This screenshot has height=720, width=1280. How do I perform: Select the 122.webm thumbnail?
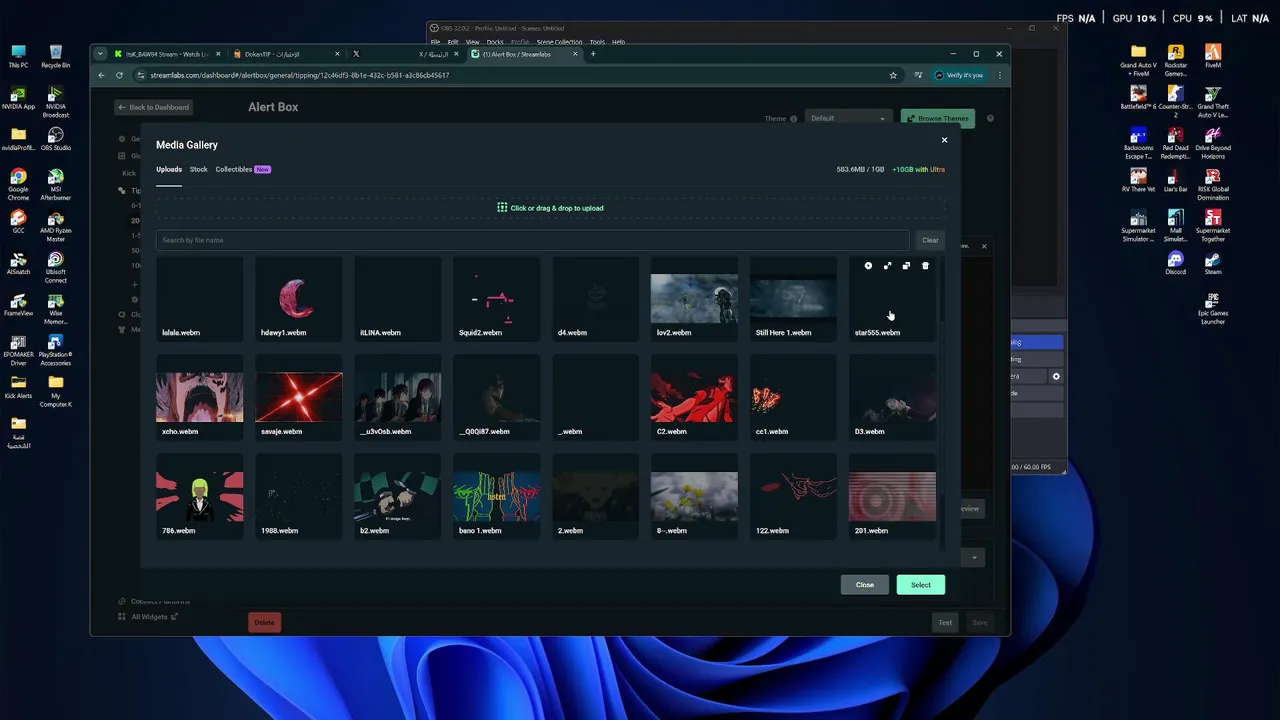793,496
